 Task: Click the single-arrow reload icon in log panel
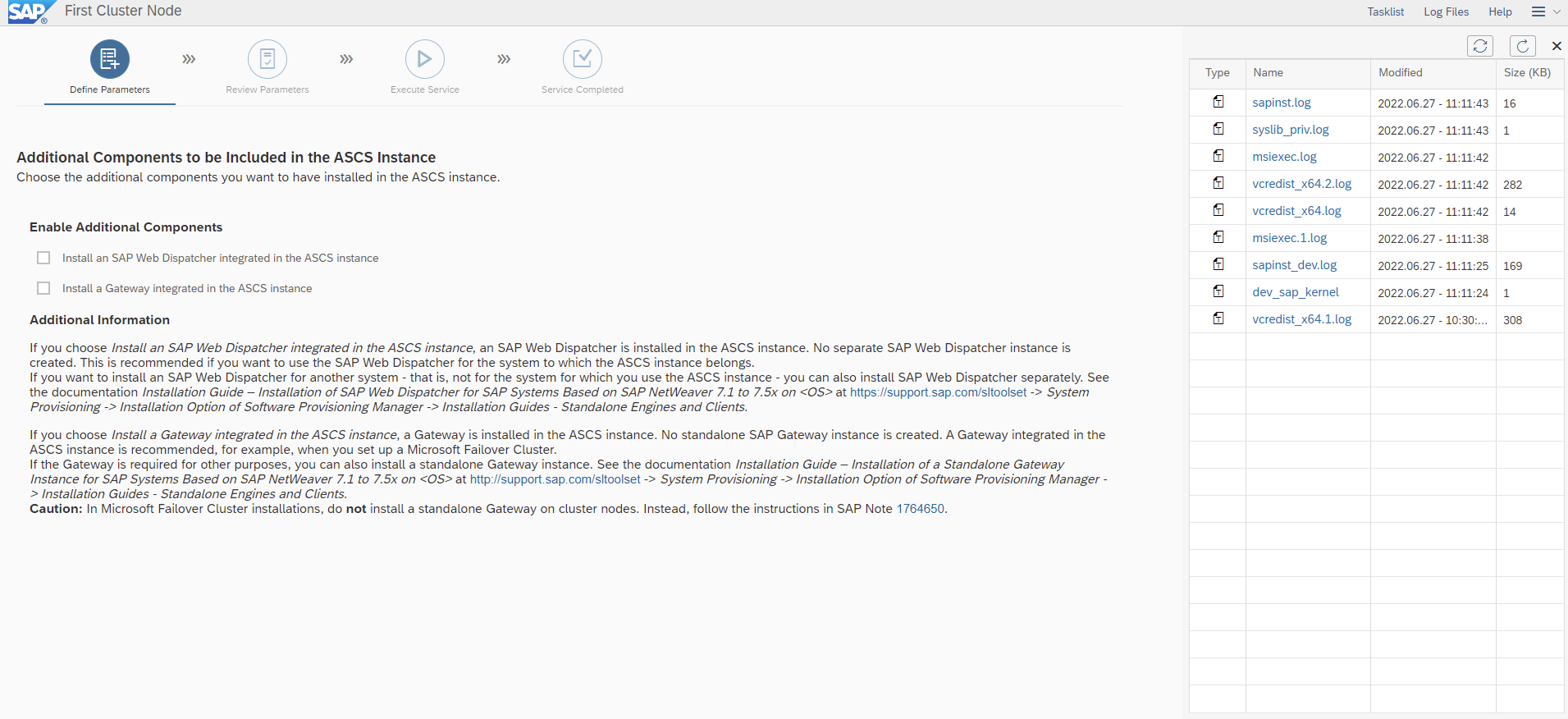tap(1523, 46)
